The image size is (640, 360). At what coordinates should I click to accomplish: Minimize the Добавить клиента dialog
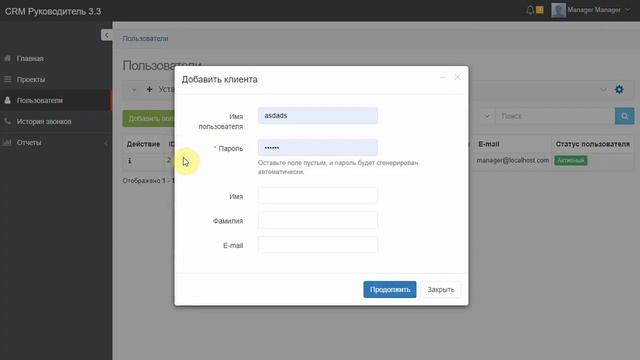click(x=443, y=77)
